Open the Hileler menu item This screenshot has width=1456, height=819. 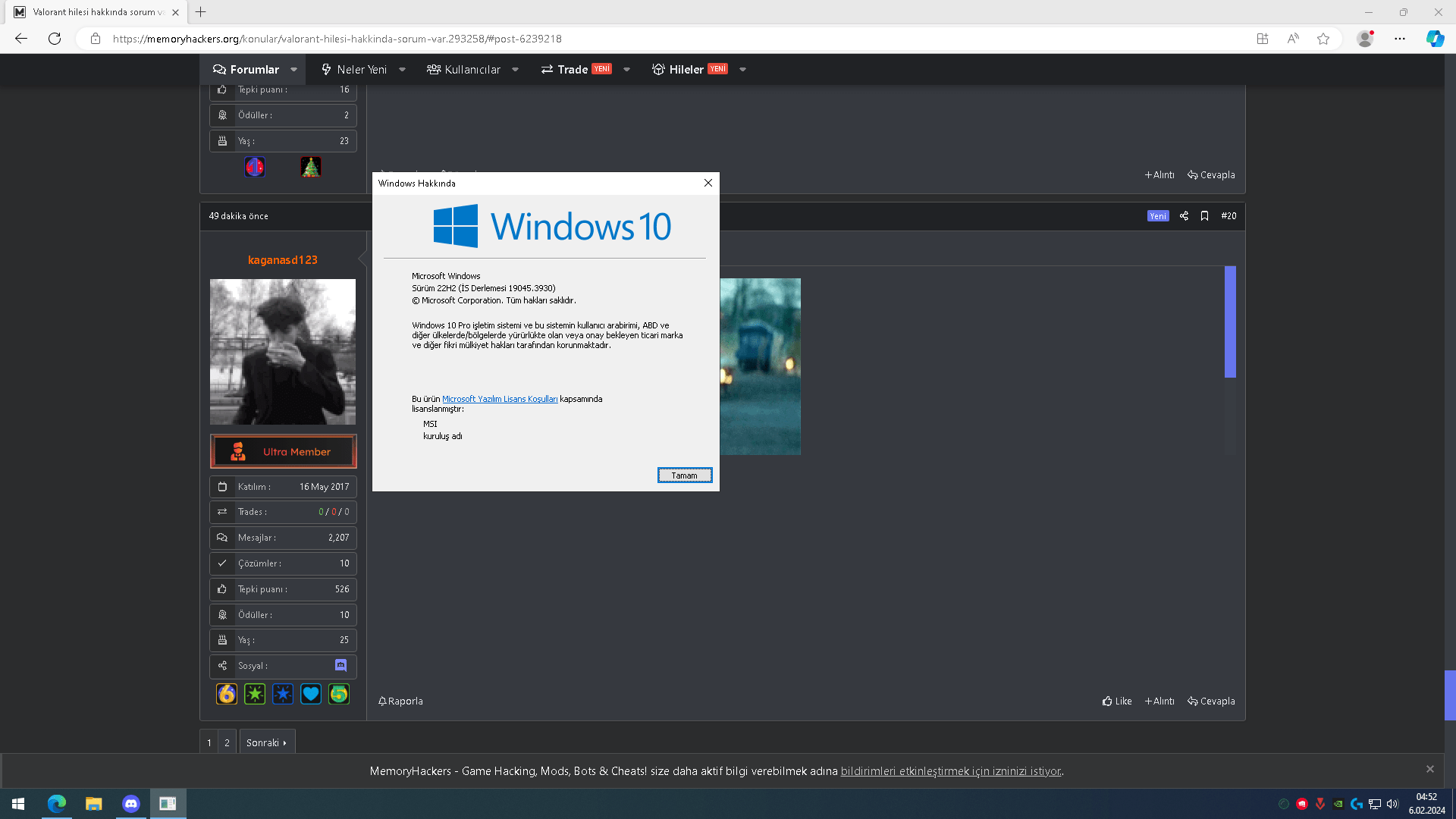tap(689, 69)
